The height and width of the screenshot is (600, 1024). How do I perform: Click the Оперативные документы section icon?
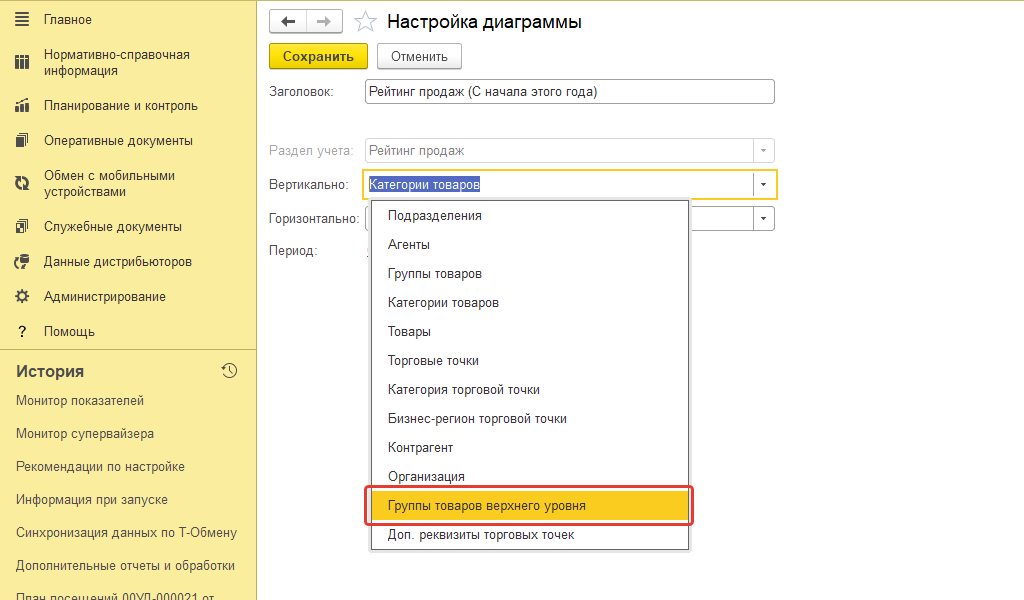click(22, 141)
